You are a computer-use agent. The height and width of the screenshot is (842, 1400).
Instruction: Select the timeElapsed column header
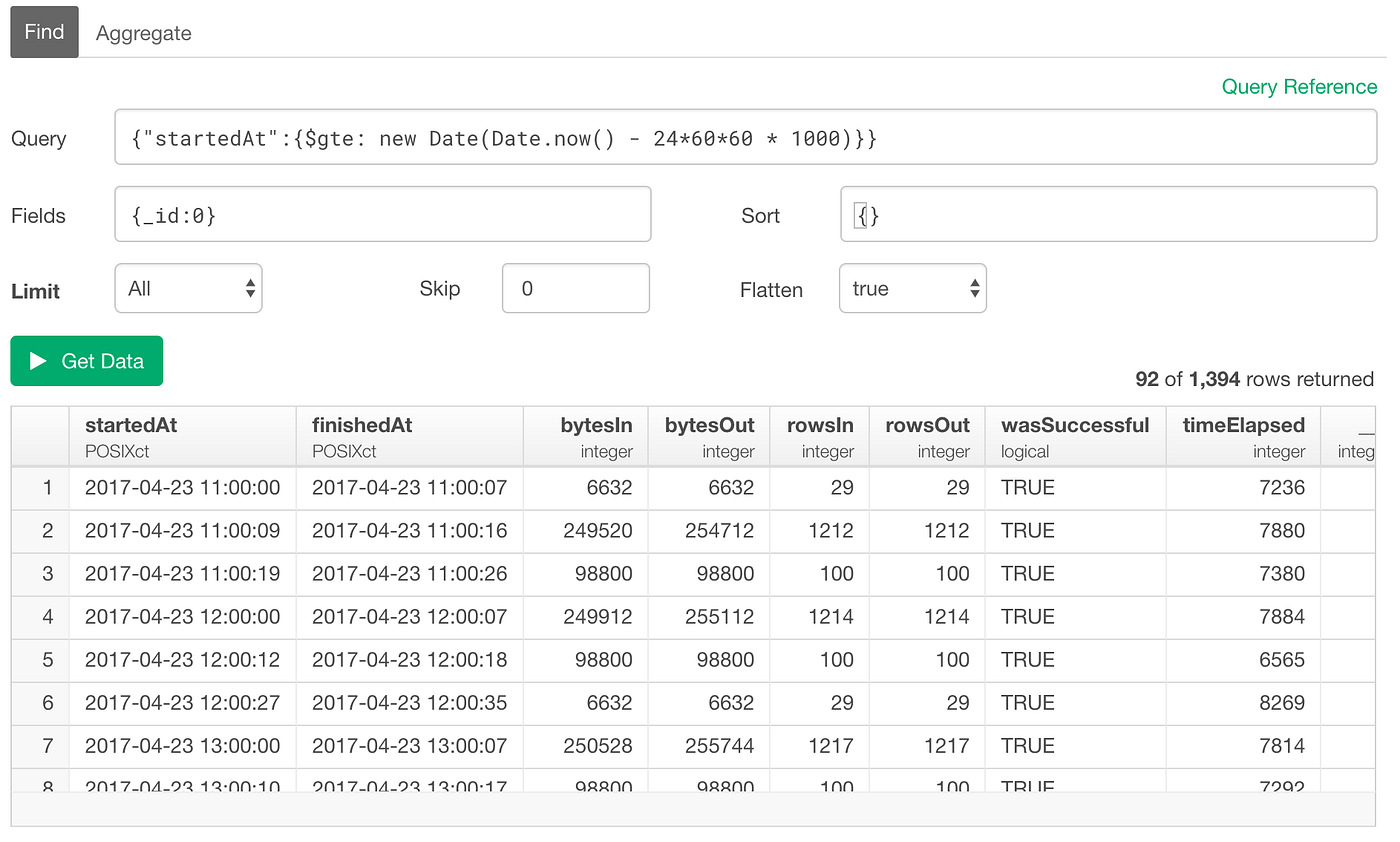click(x=1242, y=425)
